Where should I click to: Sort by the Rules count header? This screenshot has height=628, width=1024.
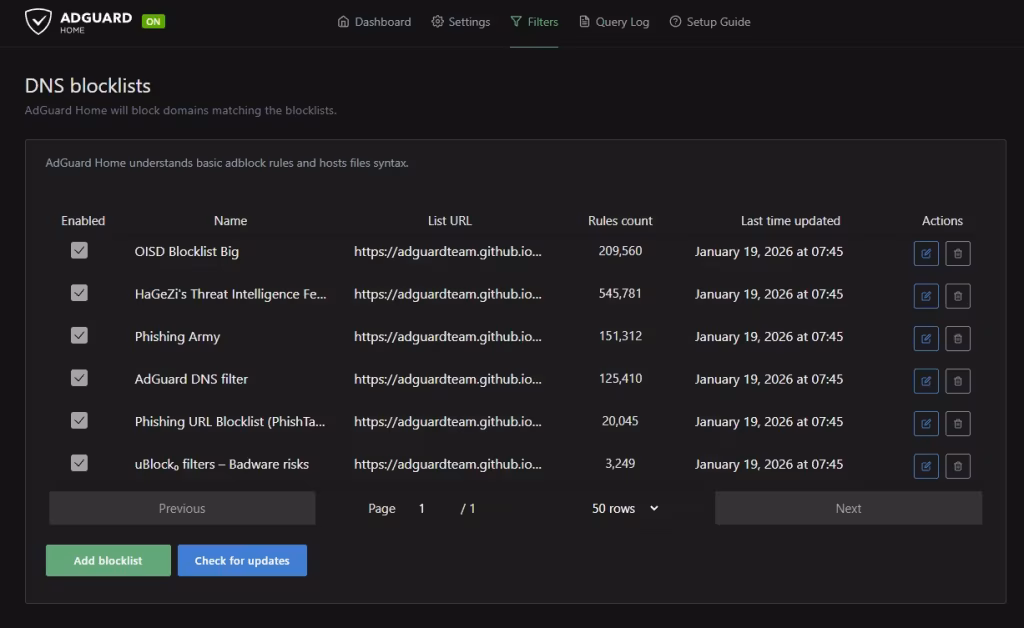click(620, 221)
